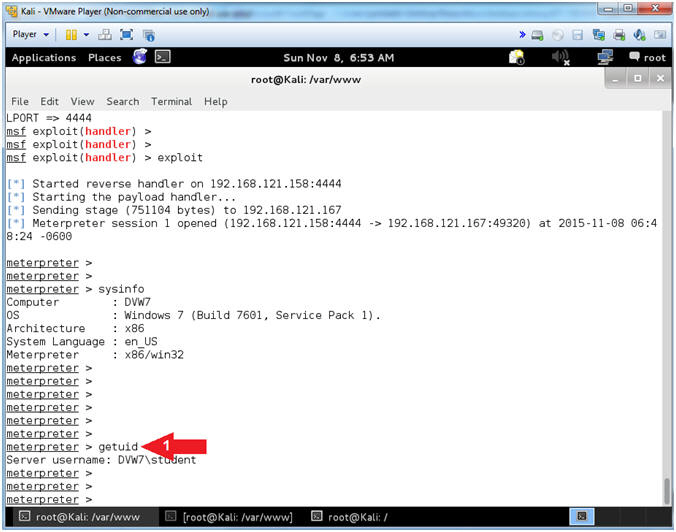This screenshot has width=676, height=532.
Task: Click the CD/DVD drive device icon
Action: click(558, 35)
